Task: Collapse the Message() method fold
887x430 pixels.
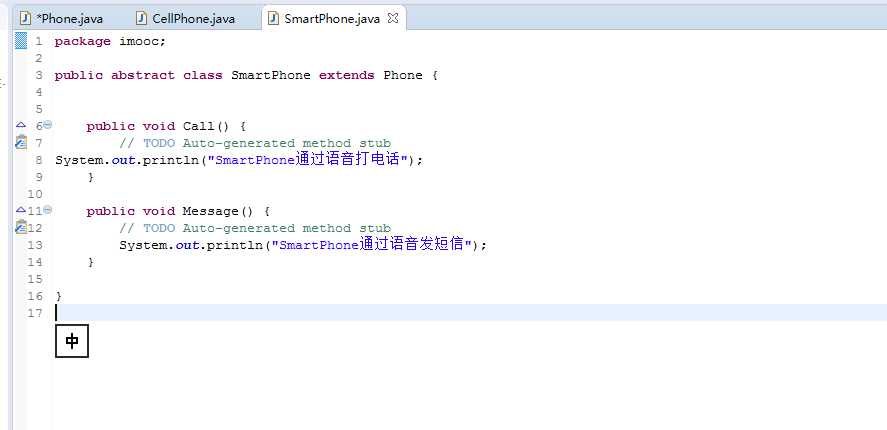Action: (47, 210)
